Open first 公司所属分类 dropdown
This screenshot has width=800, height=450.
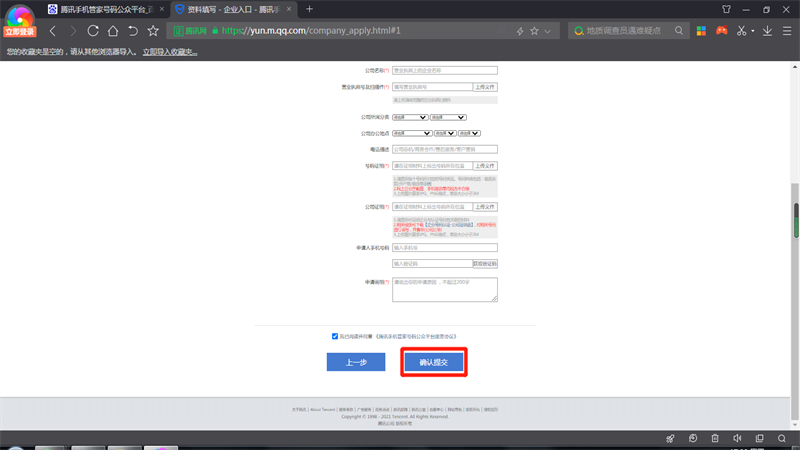pos(410,117)
